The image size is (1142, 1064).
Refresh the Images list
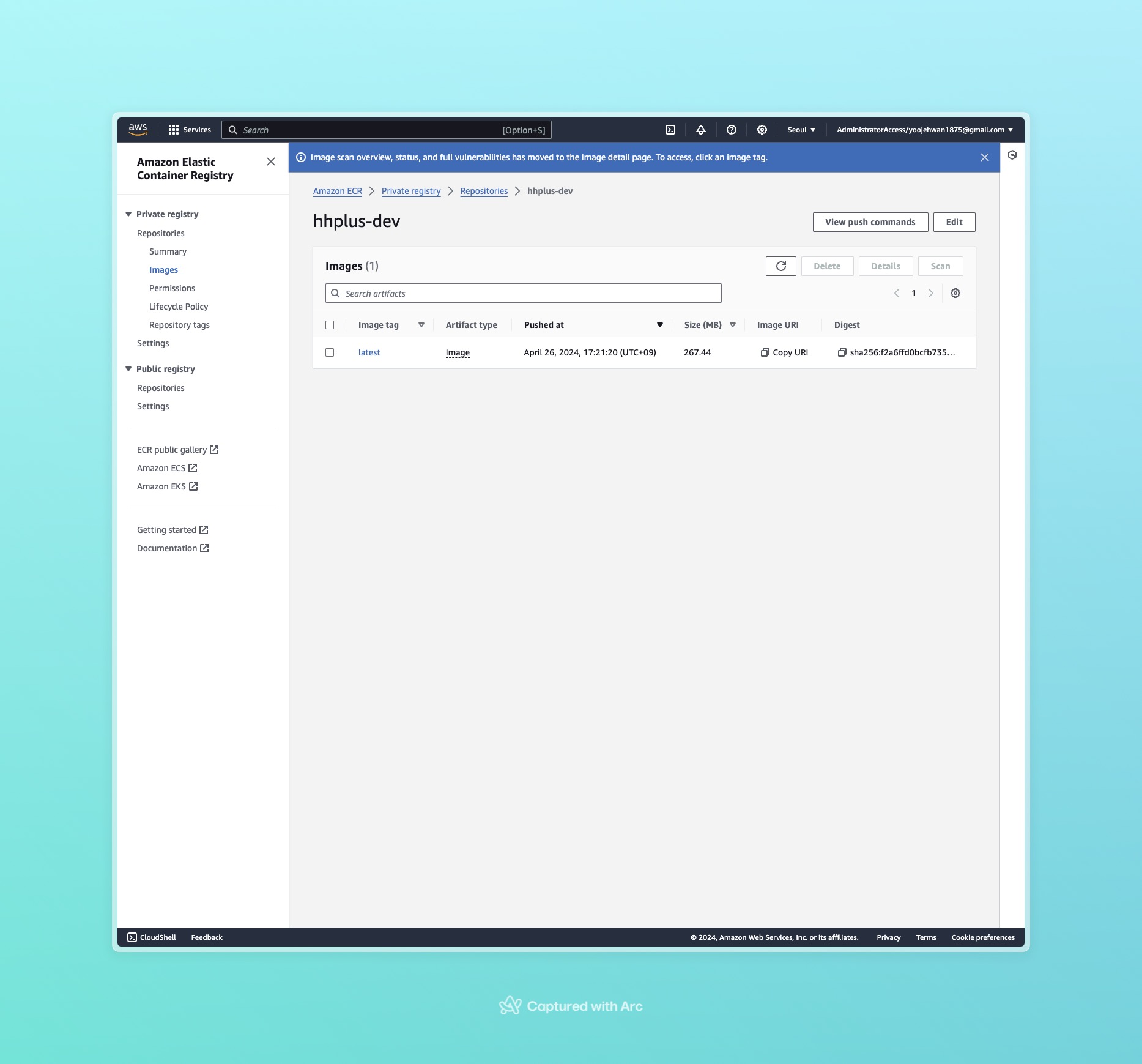[781, 266]
